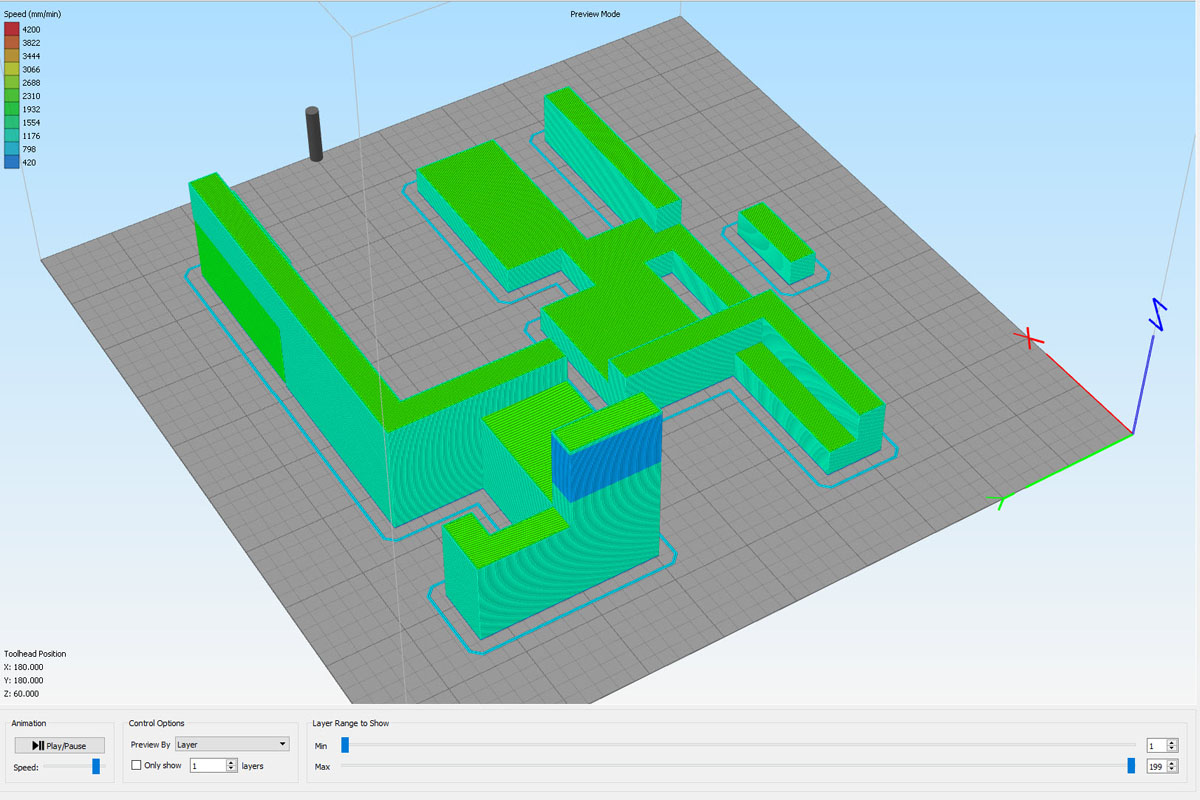Click the red 4200 speed legend swatch

tap(12, 30)
